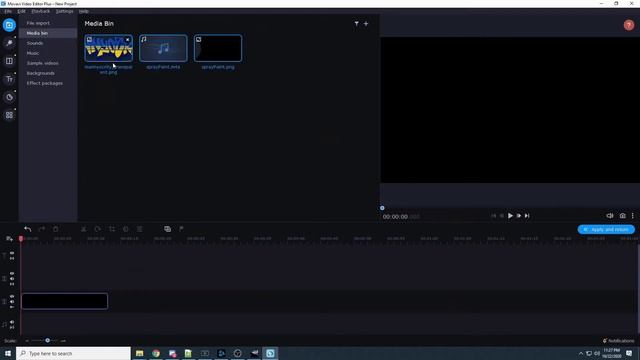Open the File menu
Image resolution: width=640 pixels, height=360 pixels.
coord(8,11)
